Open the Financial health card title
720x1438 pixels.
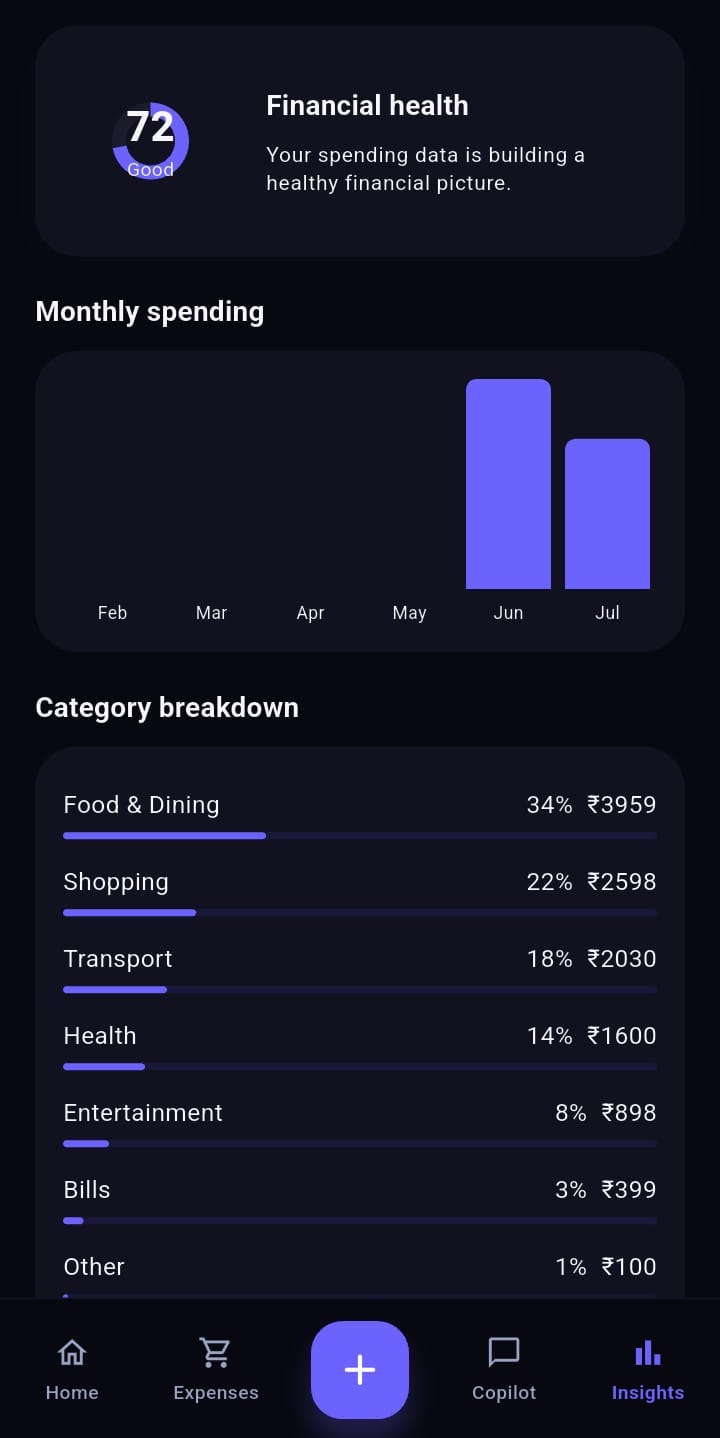coord(367,105)
